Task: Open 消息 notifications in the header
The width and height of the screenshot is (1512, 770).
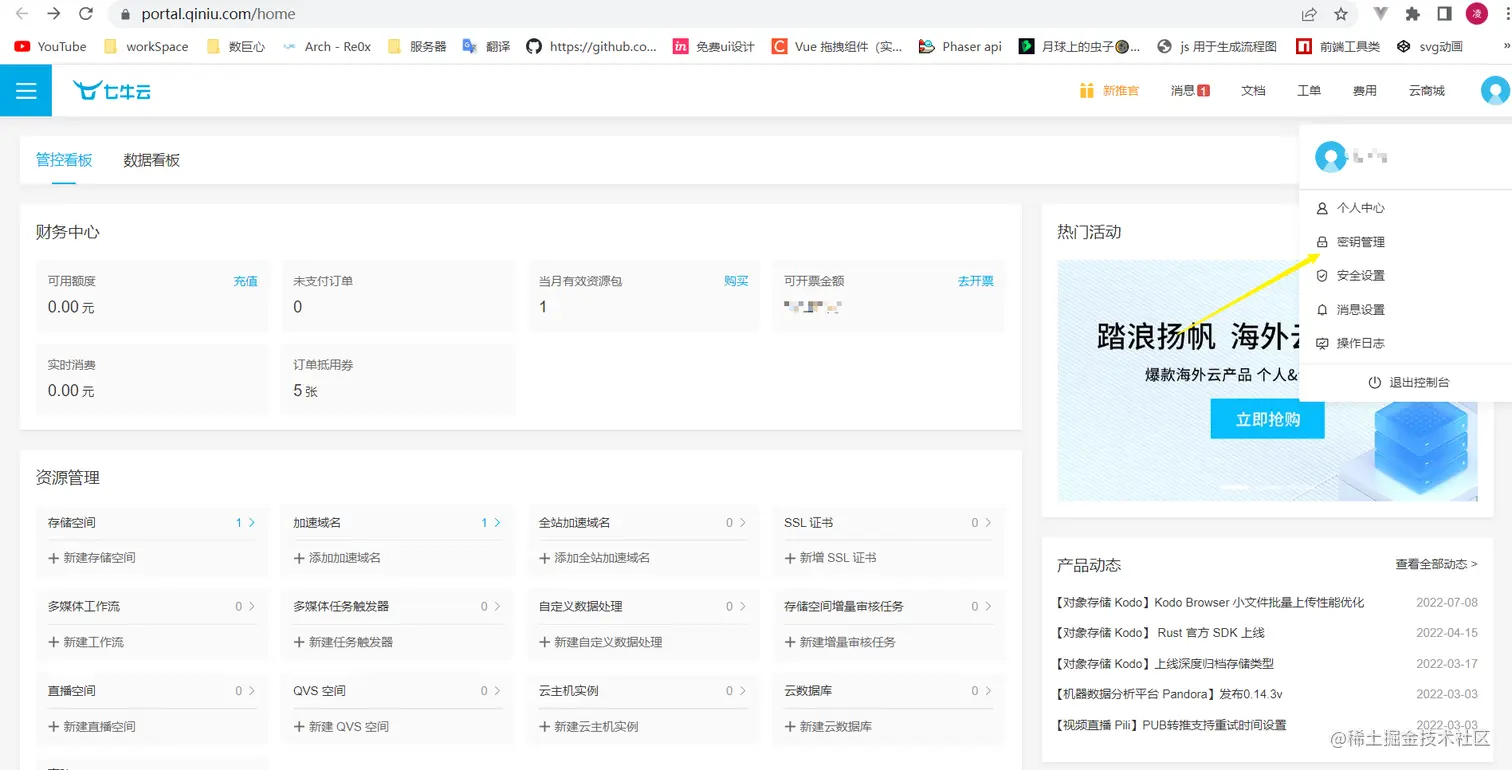Action: pos(1190,91)
